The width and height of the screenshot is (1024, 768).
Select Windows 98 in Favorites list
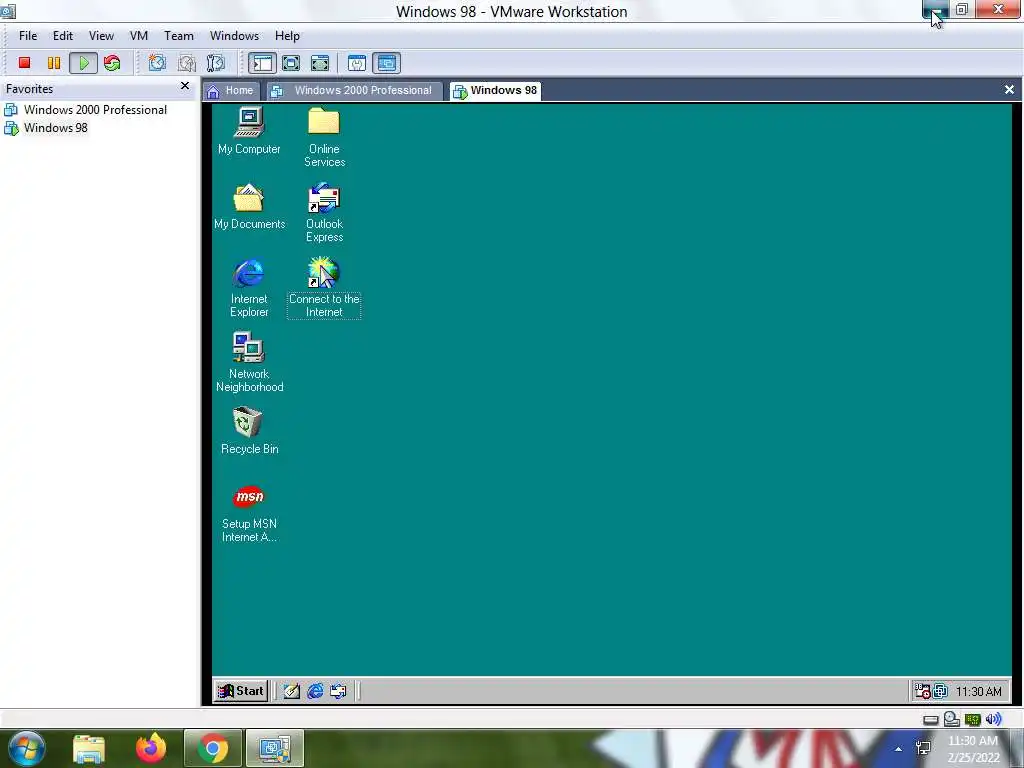click(x=46, y=128)
